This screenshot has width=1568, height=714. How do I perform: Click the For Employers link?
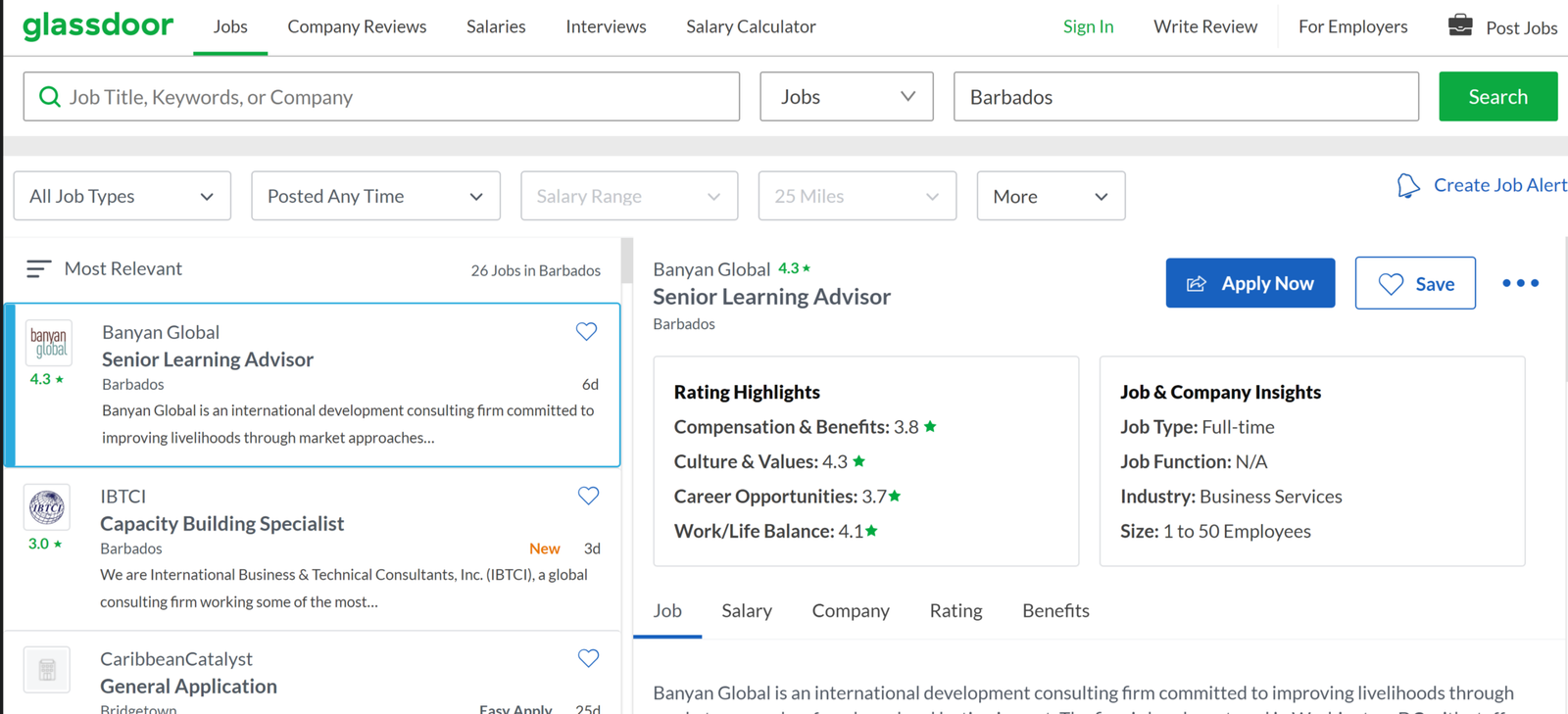point(1352,26)
